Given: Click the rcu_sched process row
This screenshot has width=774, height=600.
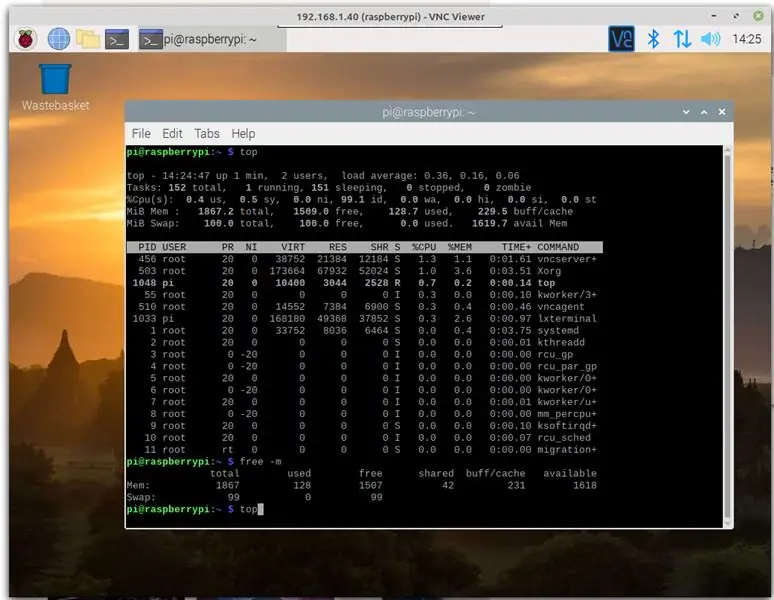Looking at the screenshot, I should click(x=364, y=438).
